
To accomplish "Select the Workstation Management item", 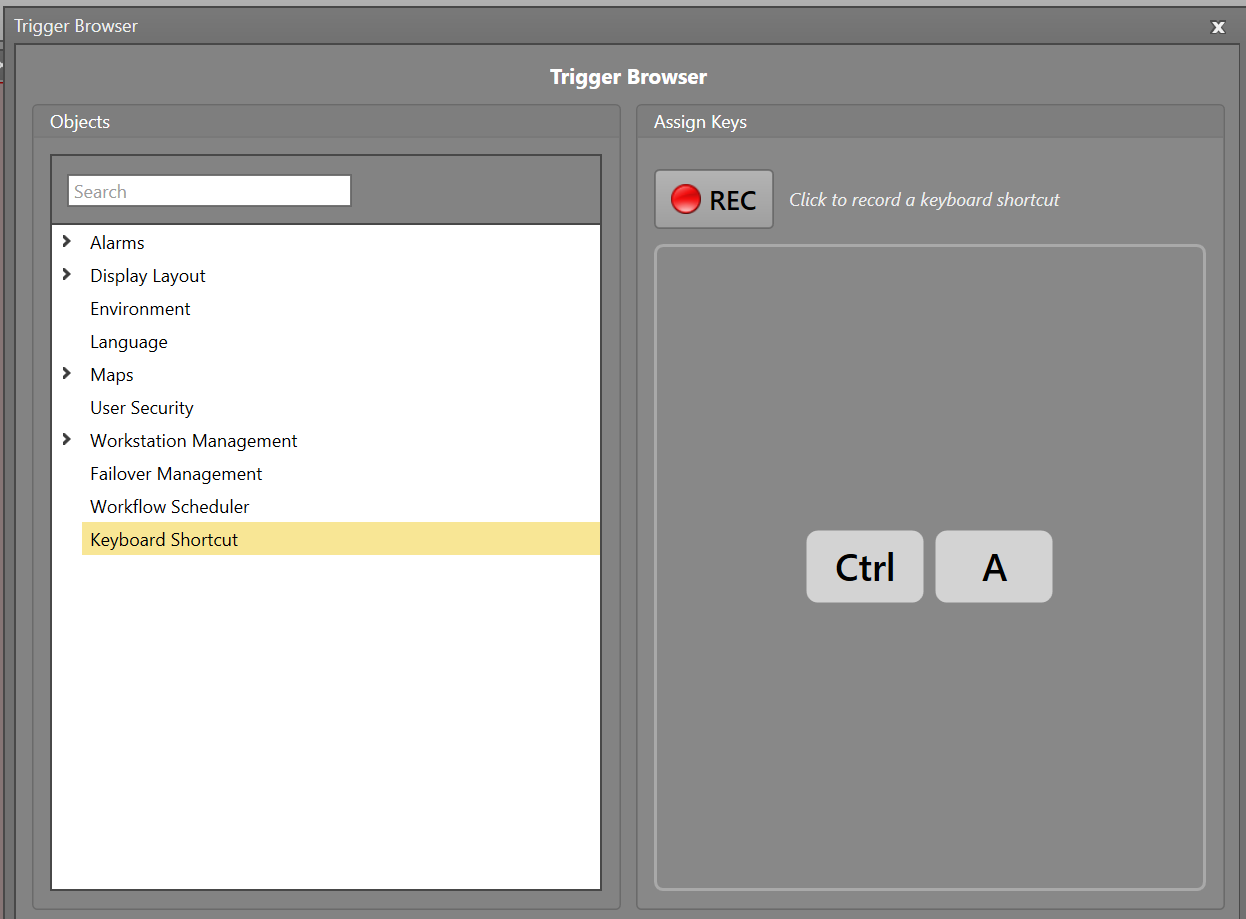I will click(x=194, y=441).
